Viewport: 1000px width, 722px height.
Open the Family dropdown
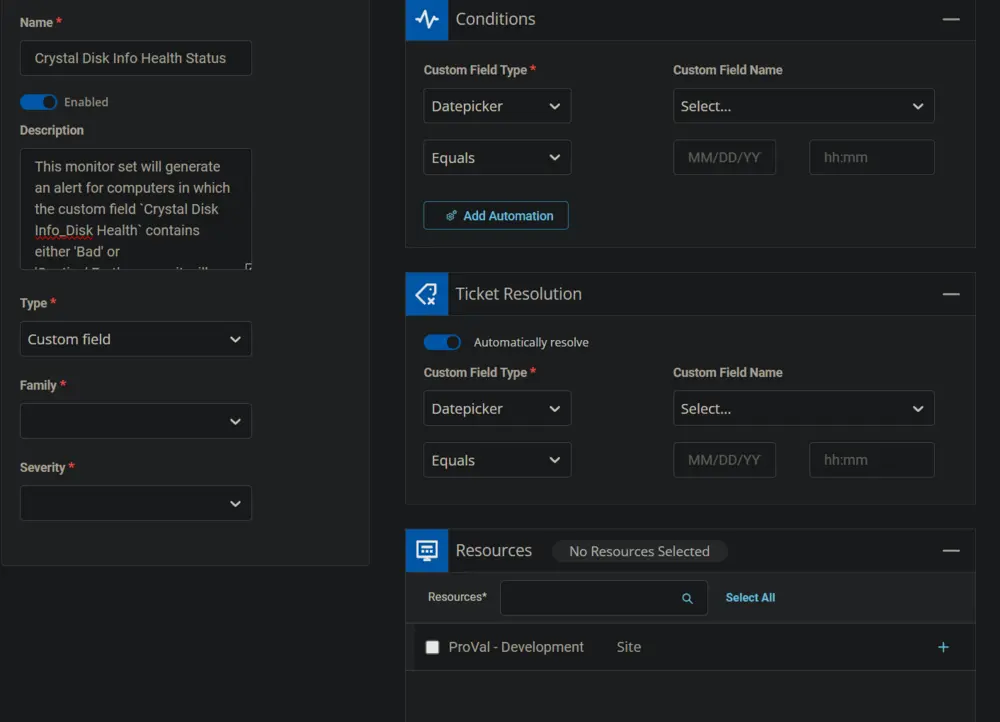click(136, 421)
